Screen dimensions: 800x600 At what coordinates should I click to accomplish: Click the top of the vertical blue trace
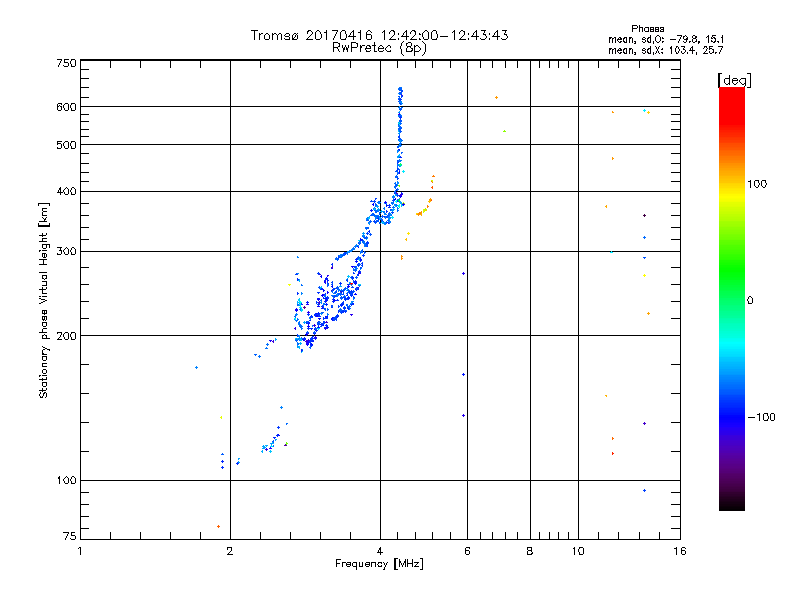(x=401, y=89)
